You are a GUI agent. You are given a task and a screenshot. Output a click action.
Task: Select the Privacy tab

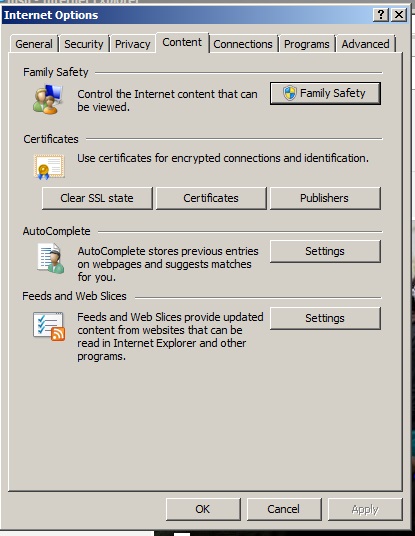133,44
